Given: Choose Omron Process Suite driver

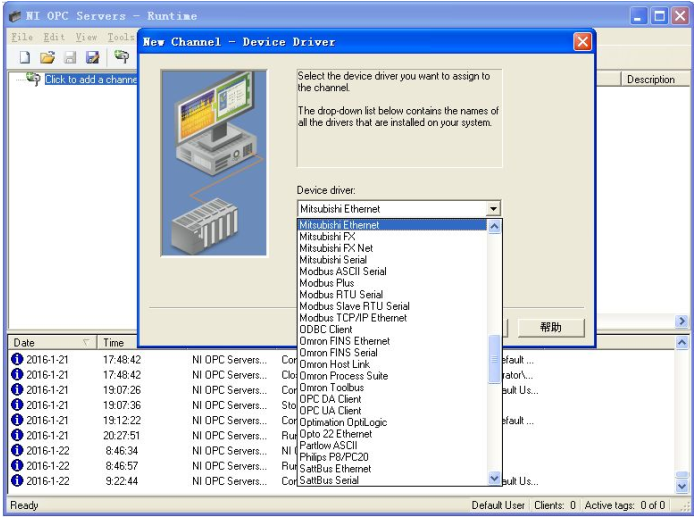Looking at the screenshot, I should pyautogui.click(x=392, y=376).
